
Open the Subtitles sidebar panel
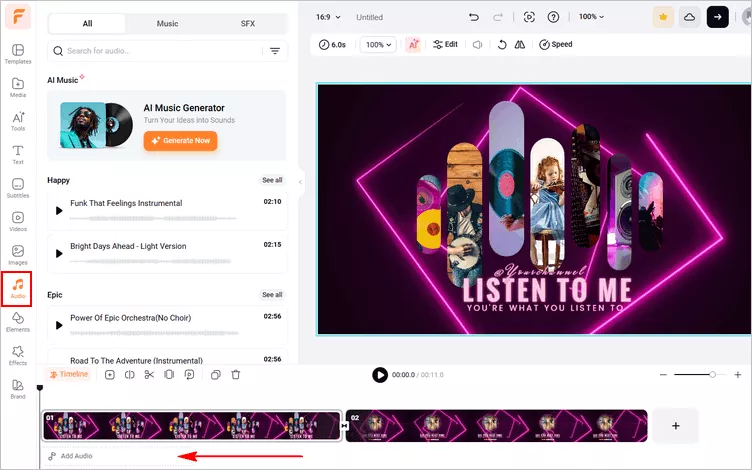[x=17, y=188]
